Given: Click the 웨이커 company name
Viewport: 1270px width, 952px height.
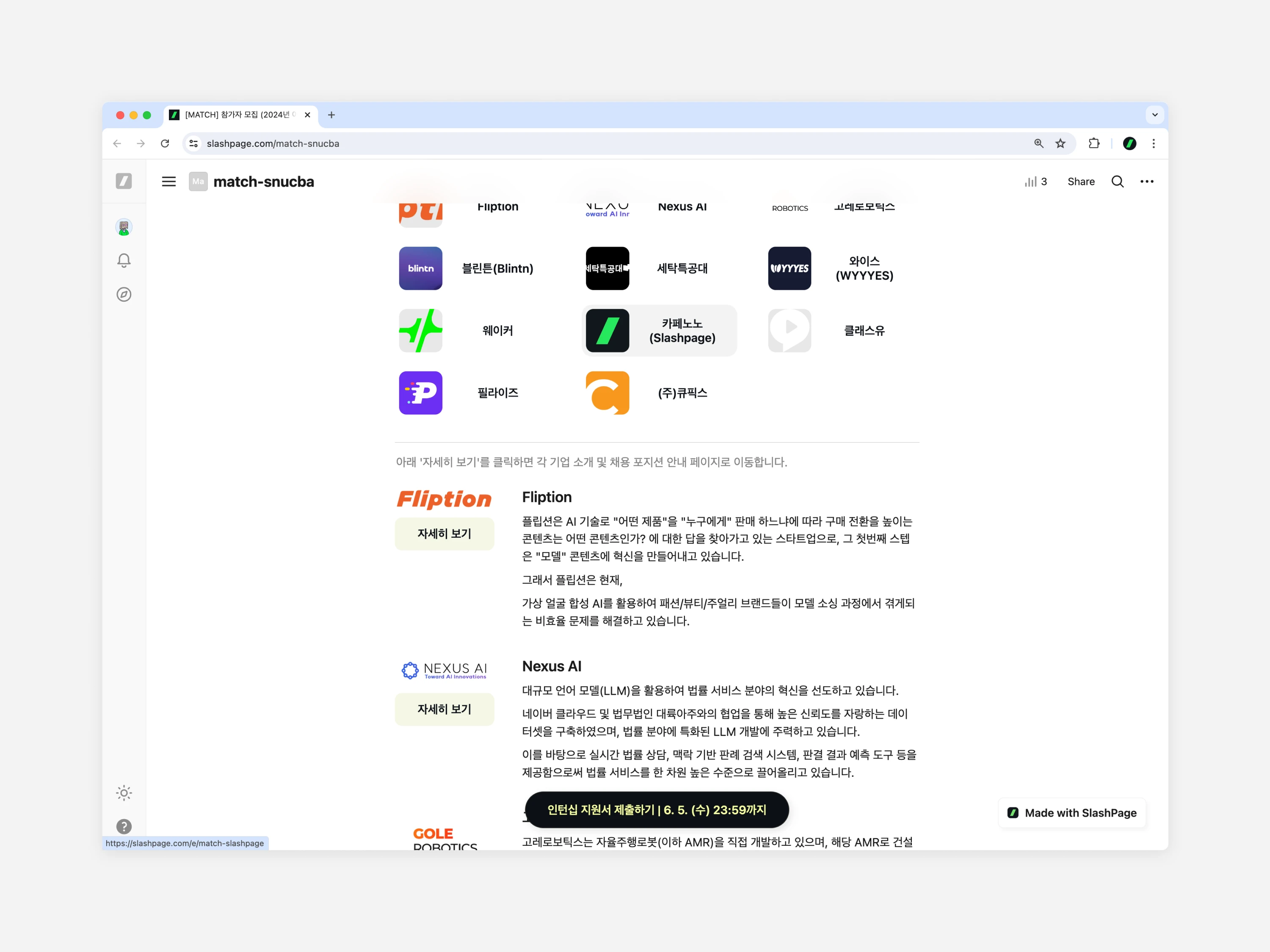Looking at the screenshot, I should 498,330.
